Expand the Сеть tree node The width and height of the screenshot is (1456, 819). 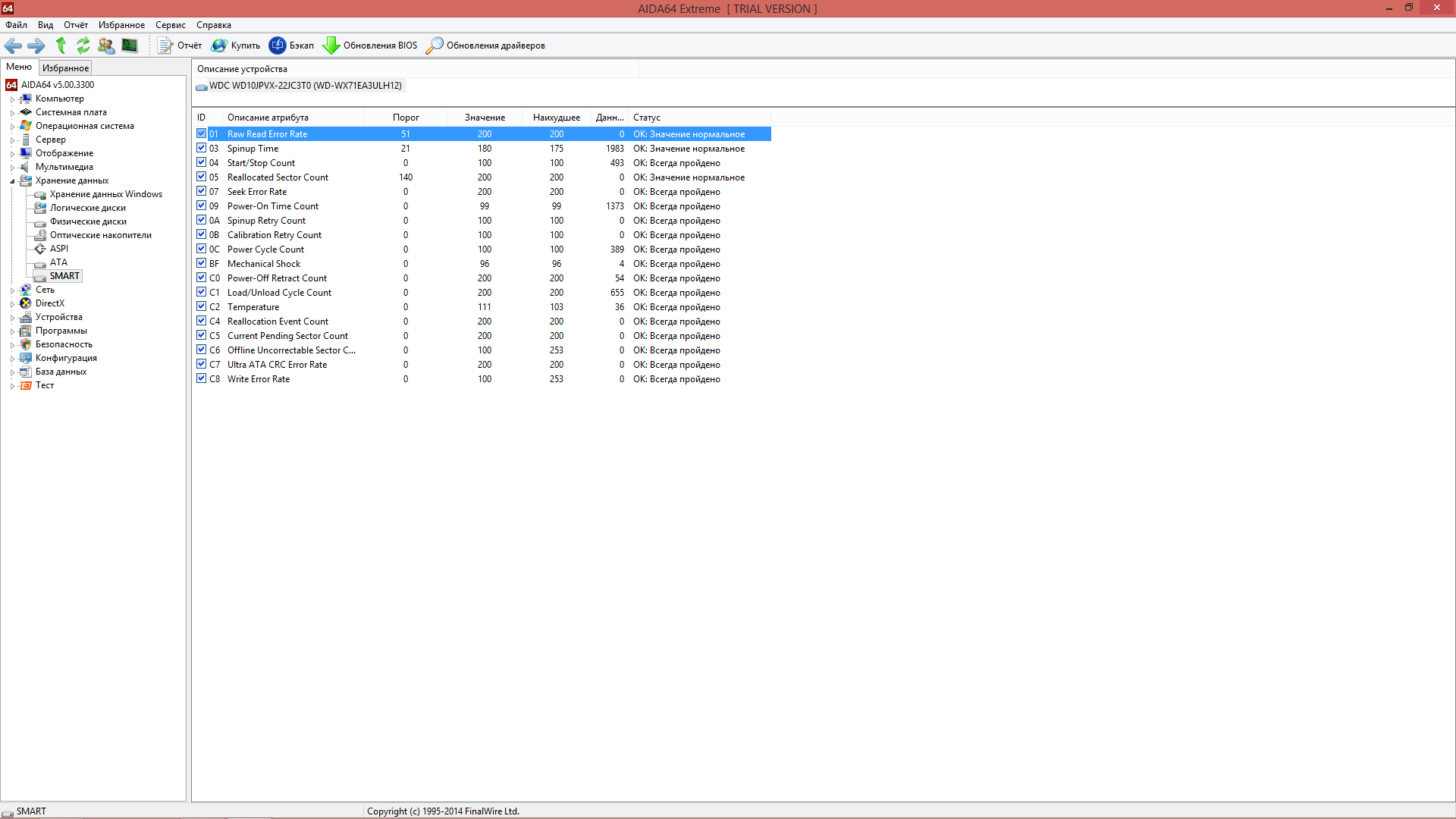tap(12, 290)
